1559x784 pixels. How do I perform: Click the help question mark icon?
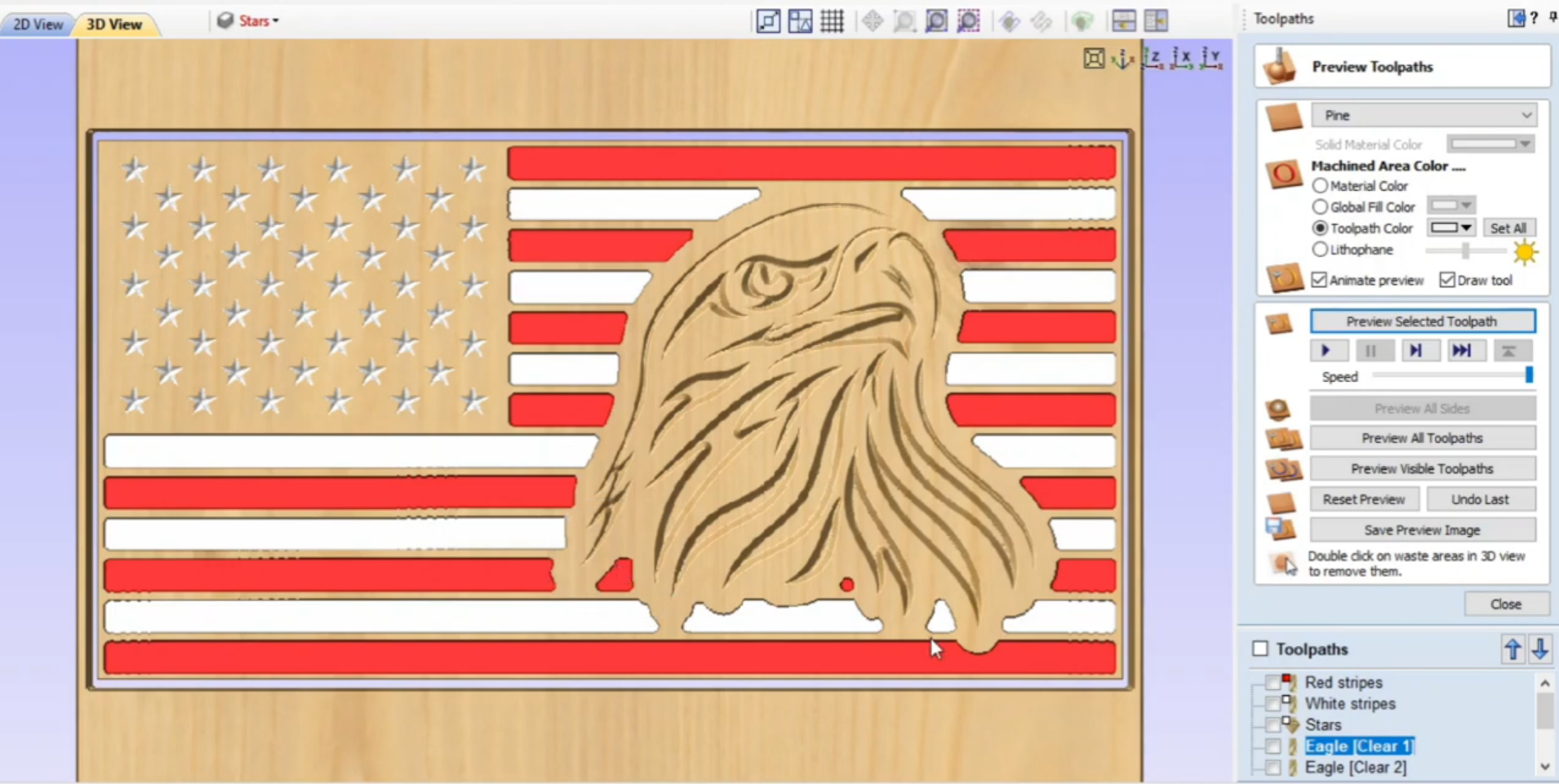pyautogui.click(x=1535, y=18)
